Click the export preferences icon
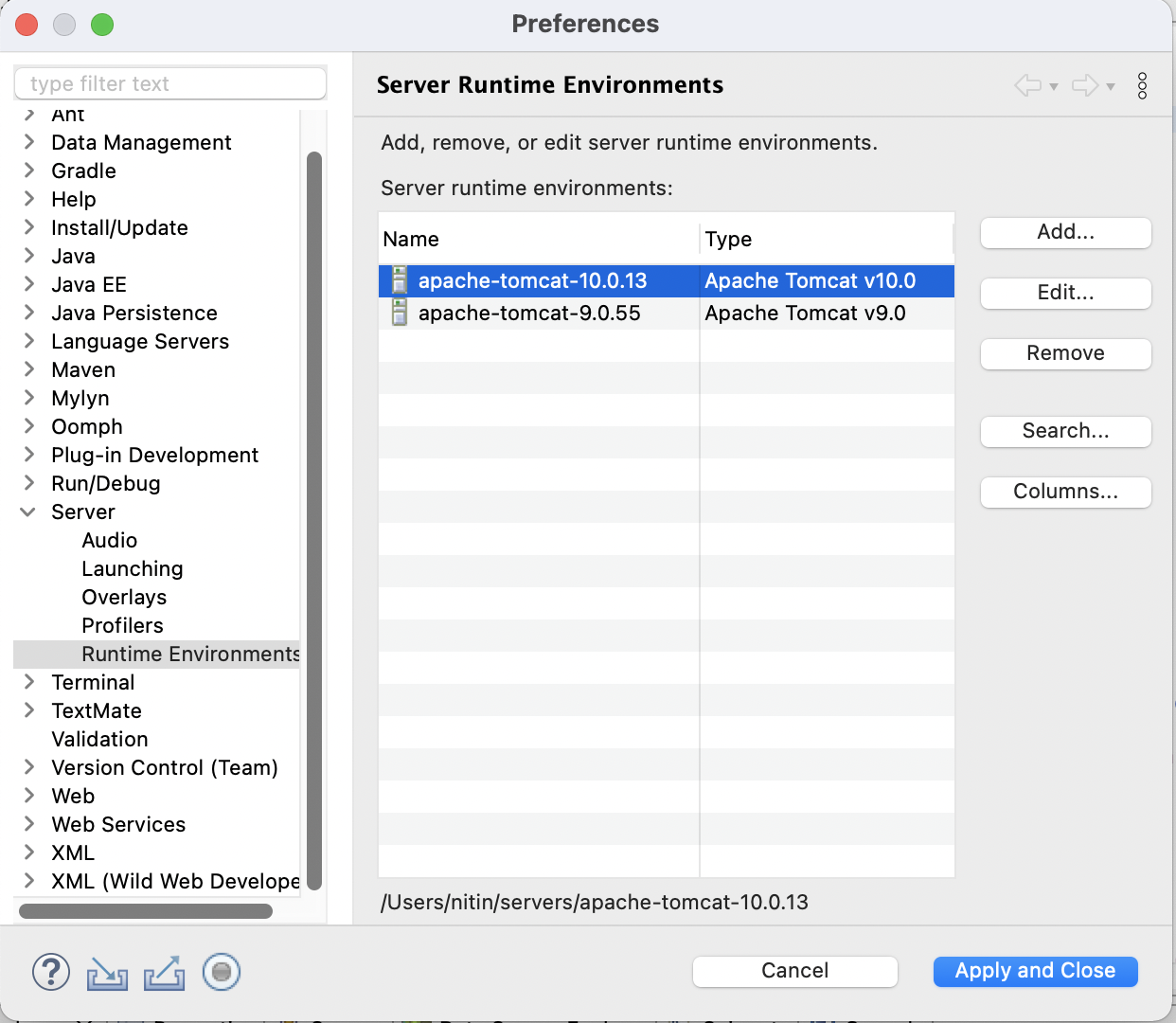This screenshot has height=1023, width=1176. [x=164, y=973]
